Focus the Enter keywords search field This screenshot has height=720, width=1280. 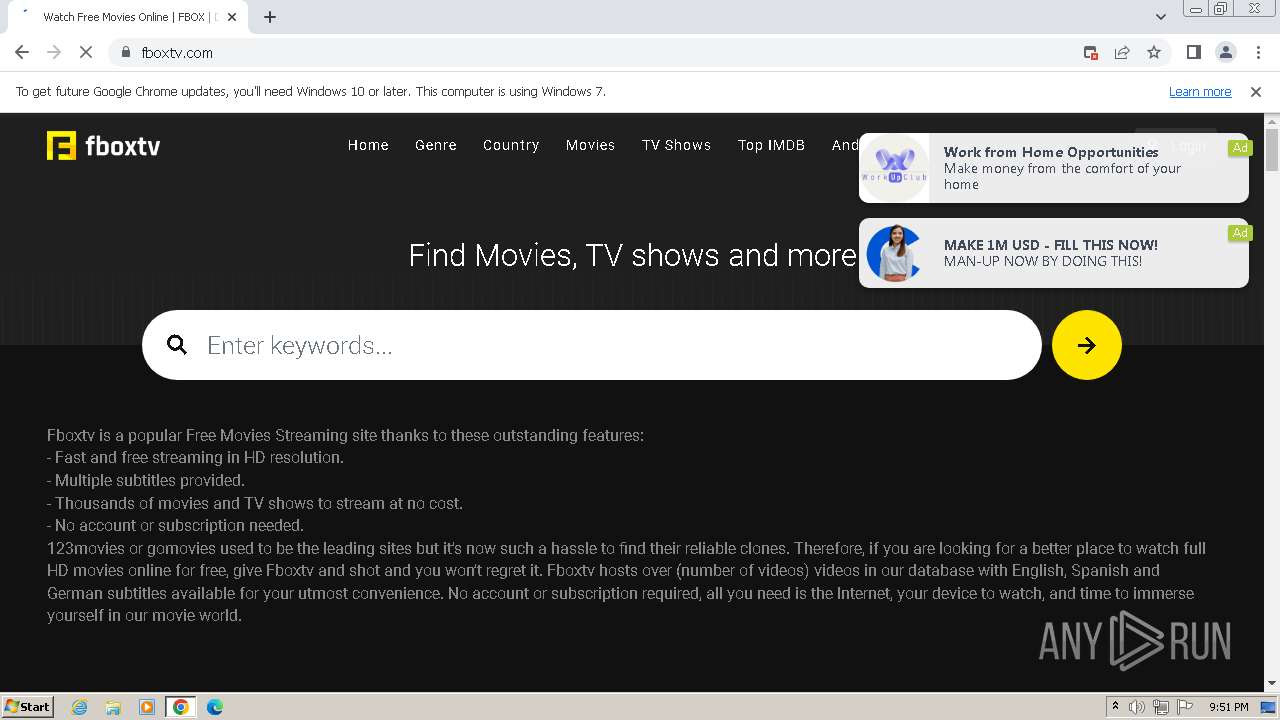click(x=592, y=345)
